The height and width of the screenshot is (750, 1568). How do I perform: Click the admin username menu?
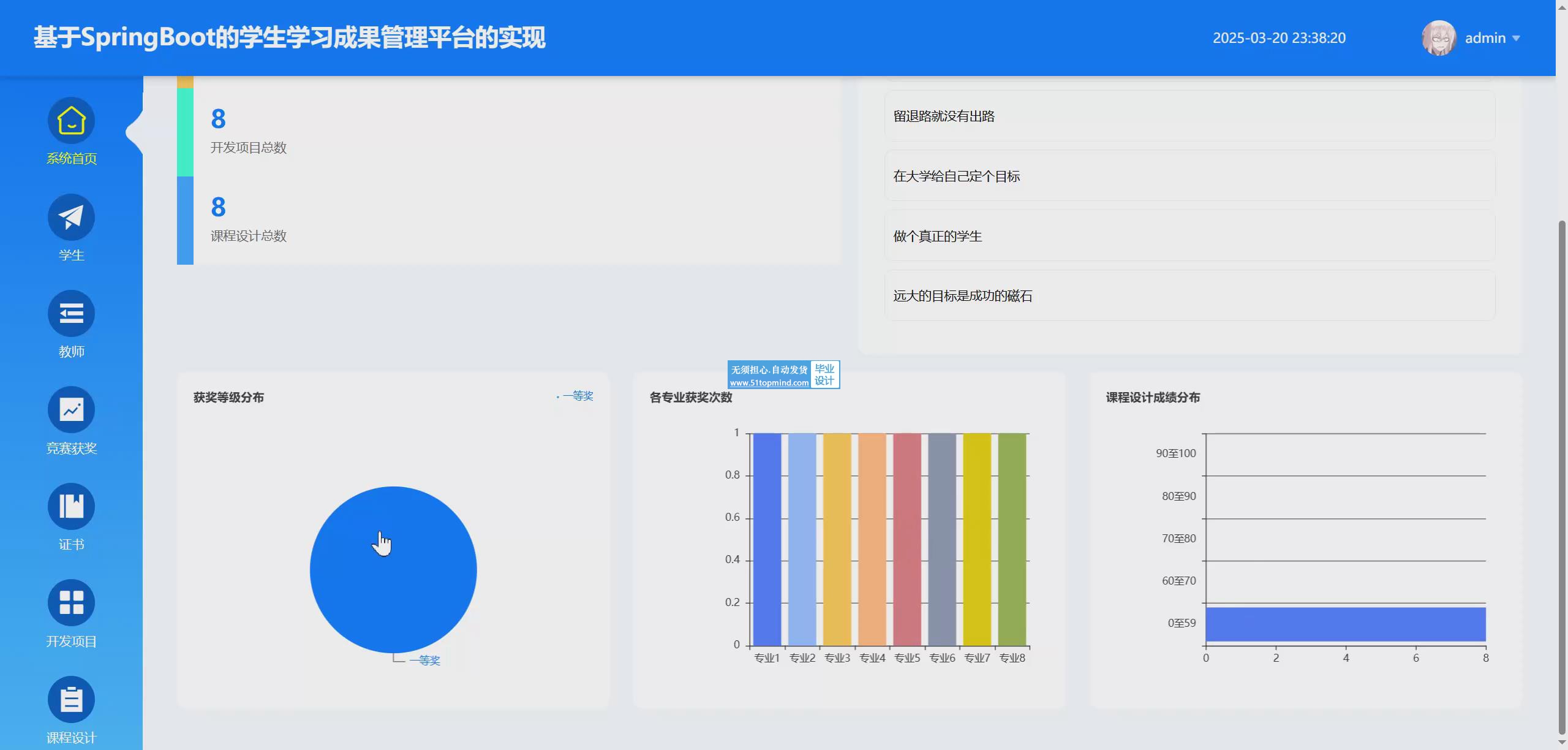1485,38
